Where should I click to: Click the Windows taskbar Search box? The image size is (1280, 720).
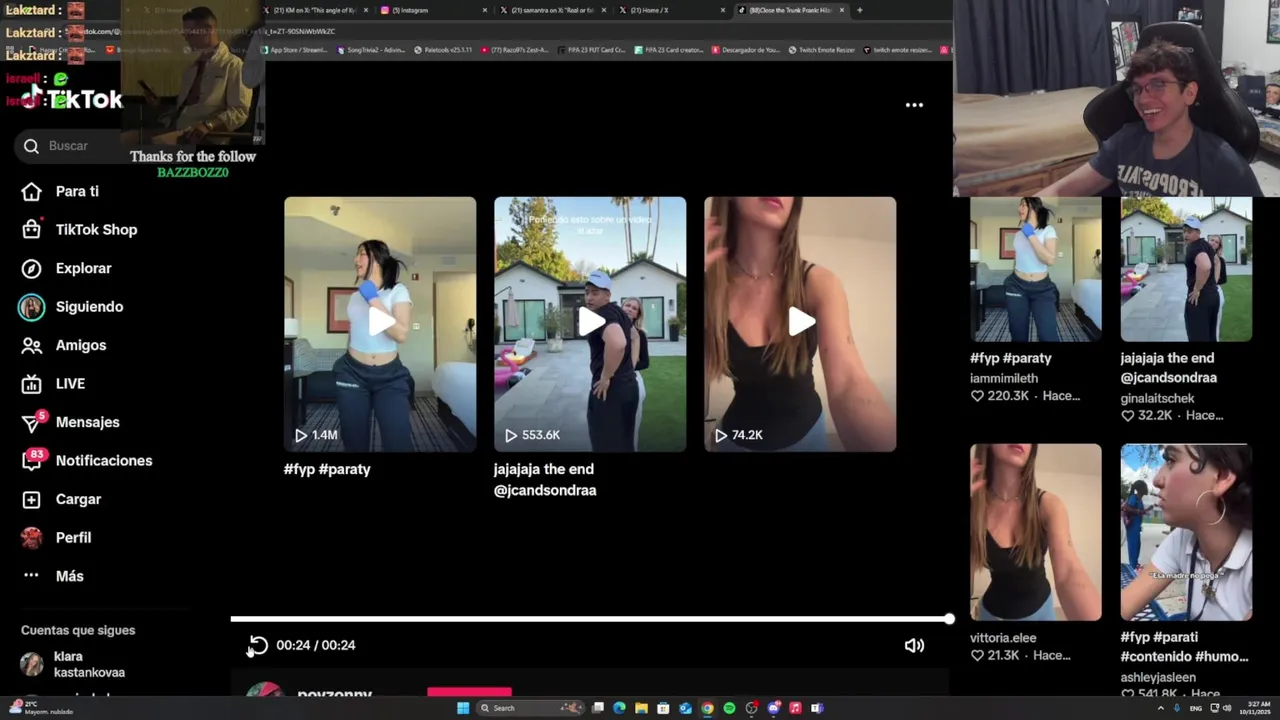tap(529, 708)
